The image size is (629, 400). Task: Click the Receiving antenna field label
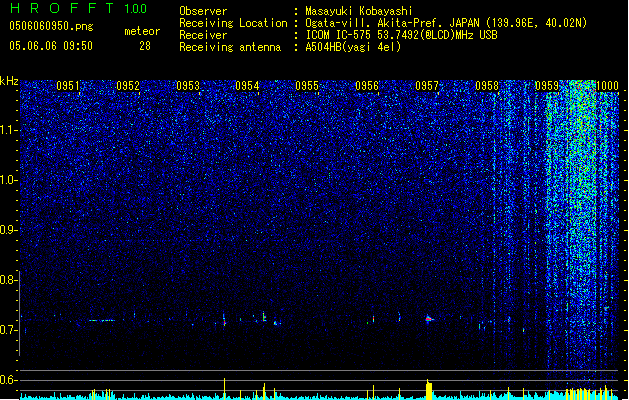pos(230,47)
